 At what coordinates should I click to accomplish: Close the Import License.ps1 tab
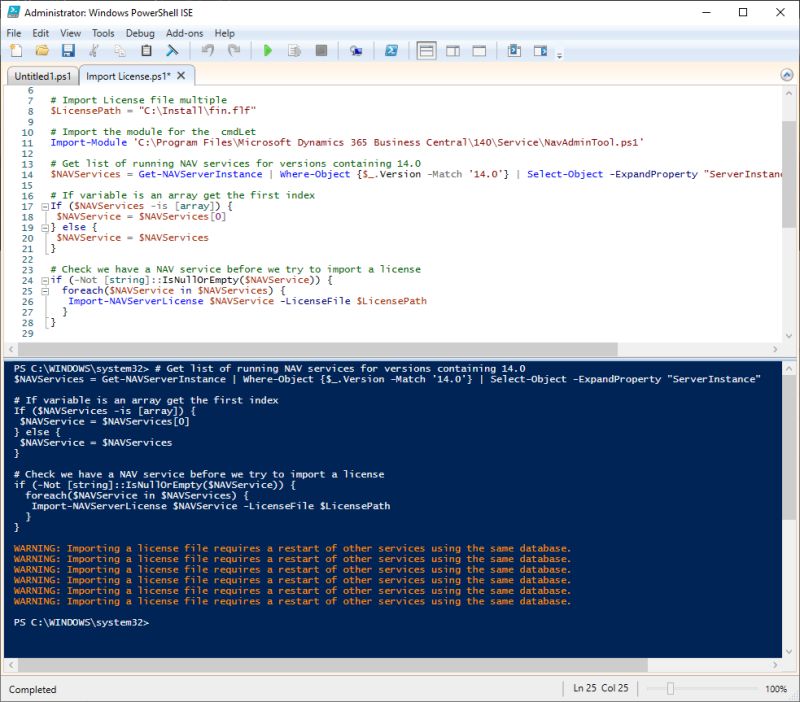click(x=181, y=76)
